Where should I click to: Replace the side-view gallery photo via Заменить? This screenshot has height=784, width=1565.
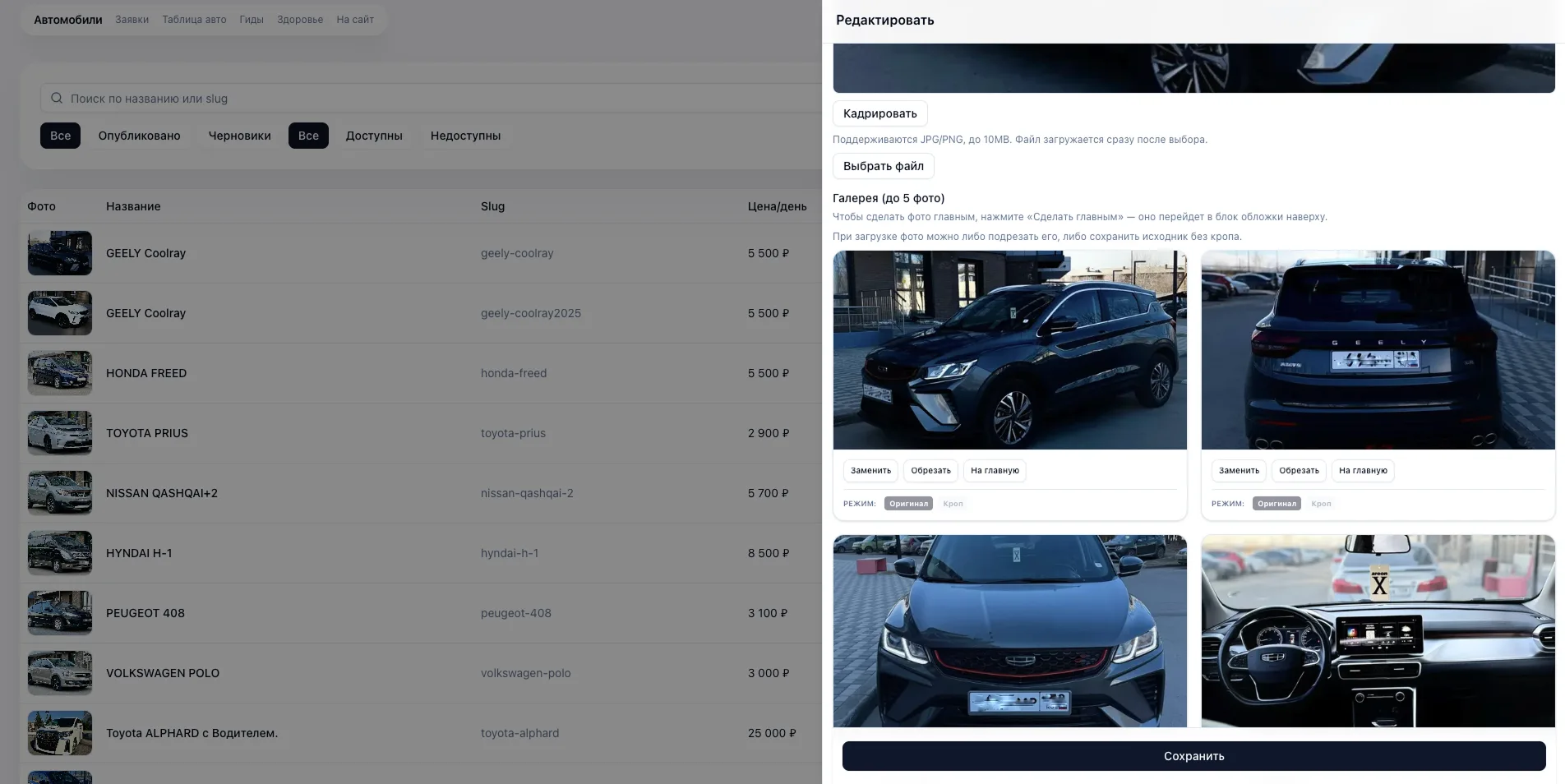pyautogui.click(x=870, y=471)
